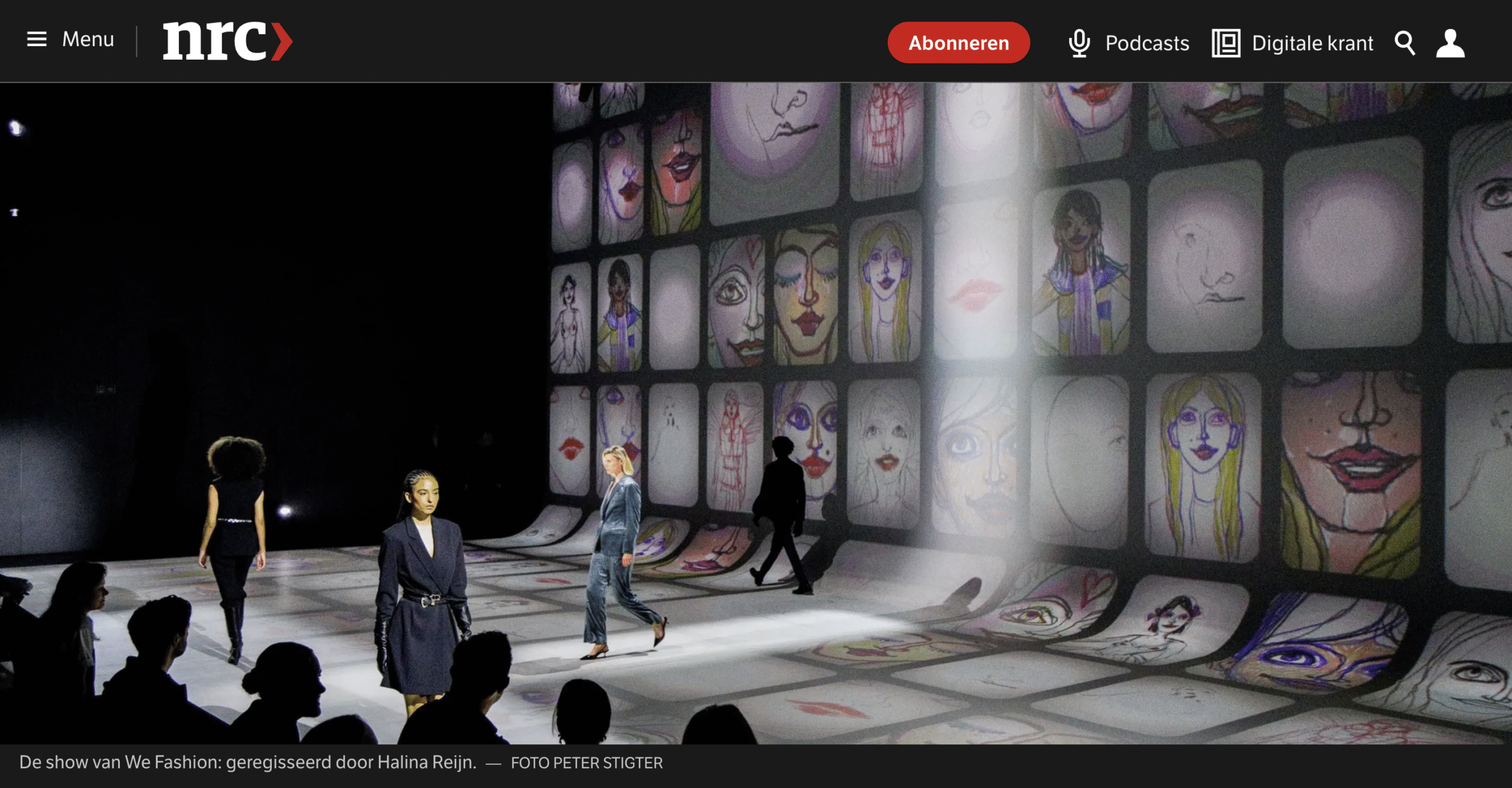Screen dimensions: 1512x788
Task: Click the Menu label in header
Action: [x=88, y=40]
